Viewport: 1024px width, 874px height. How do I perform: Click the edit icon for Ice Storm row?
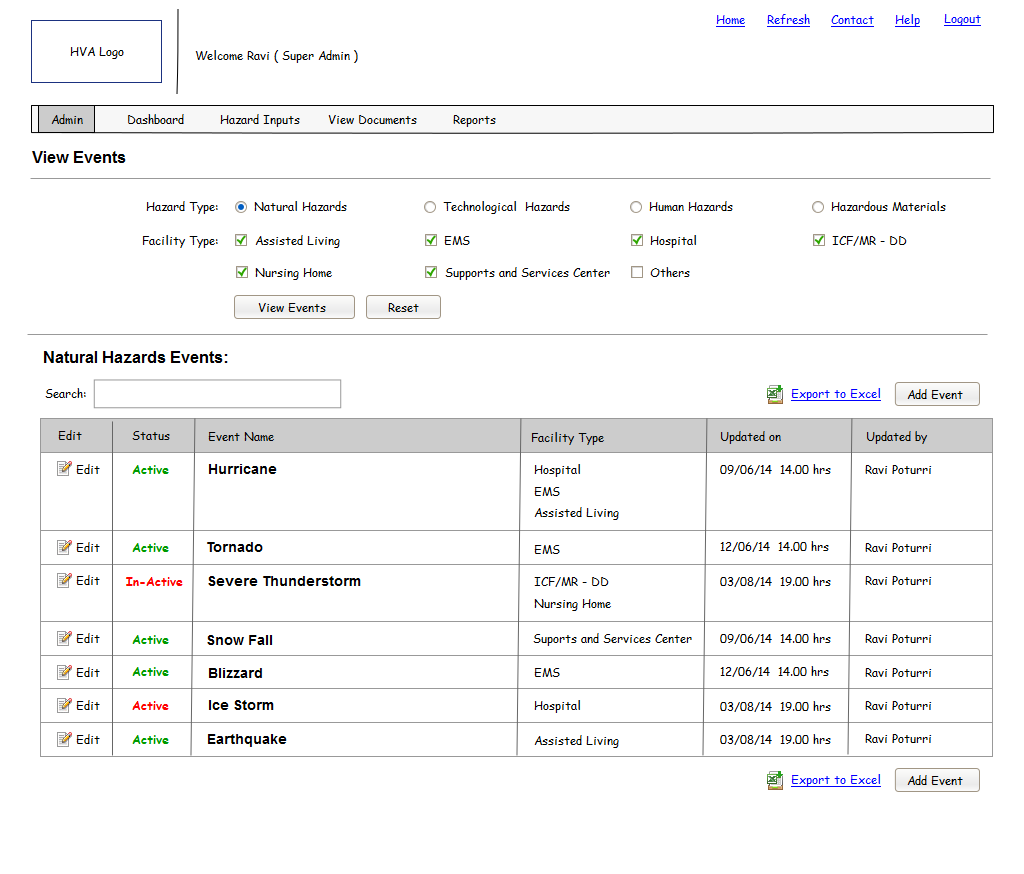(65, 705)
